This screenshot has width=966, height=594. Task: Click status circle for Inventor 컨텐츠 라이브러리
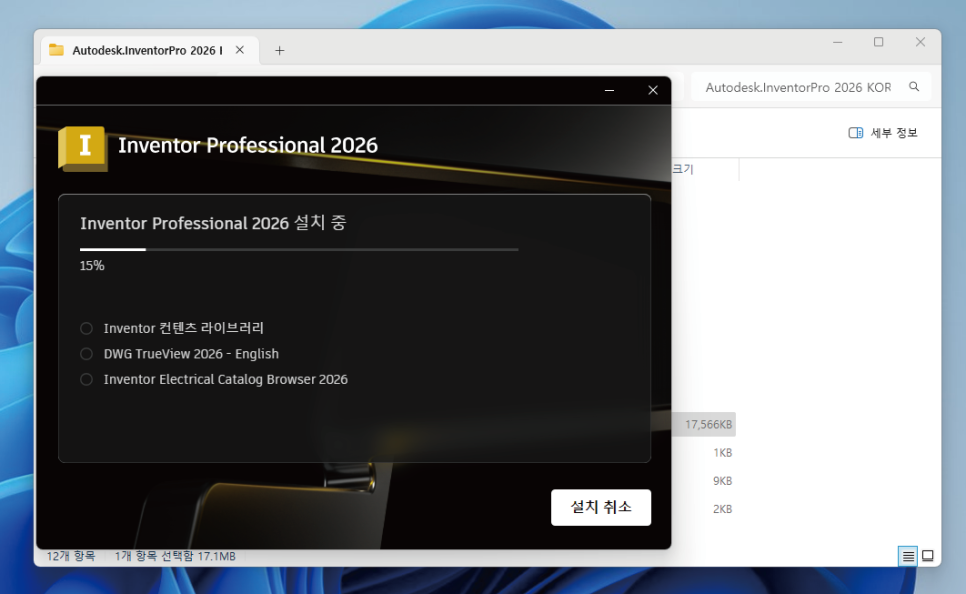point(86,328)
